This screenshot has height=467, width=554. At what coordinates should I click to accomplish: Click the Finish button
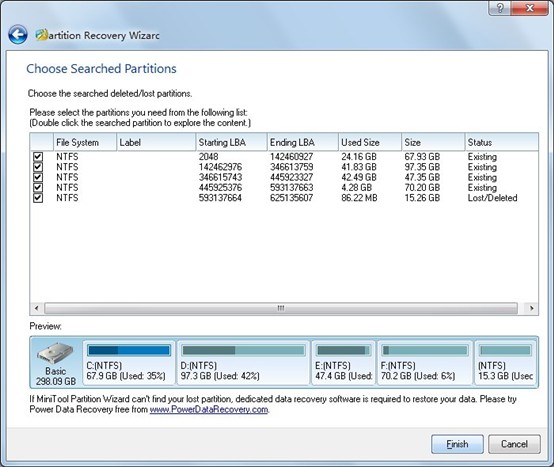coord(457,444)
